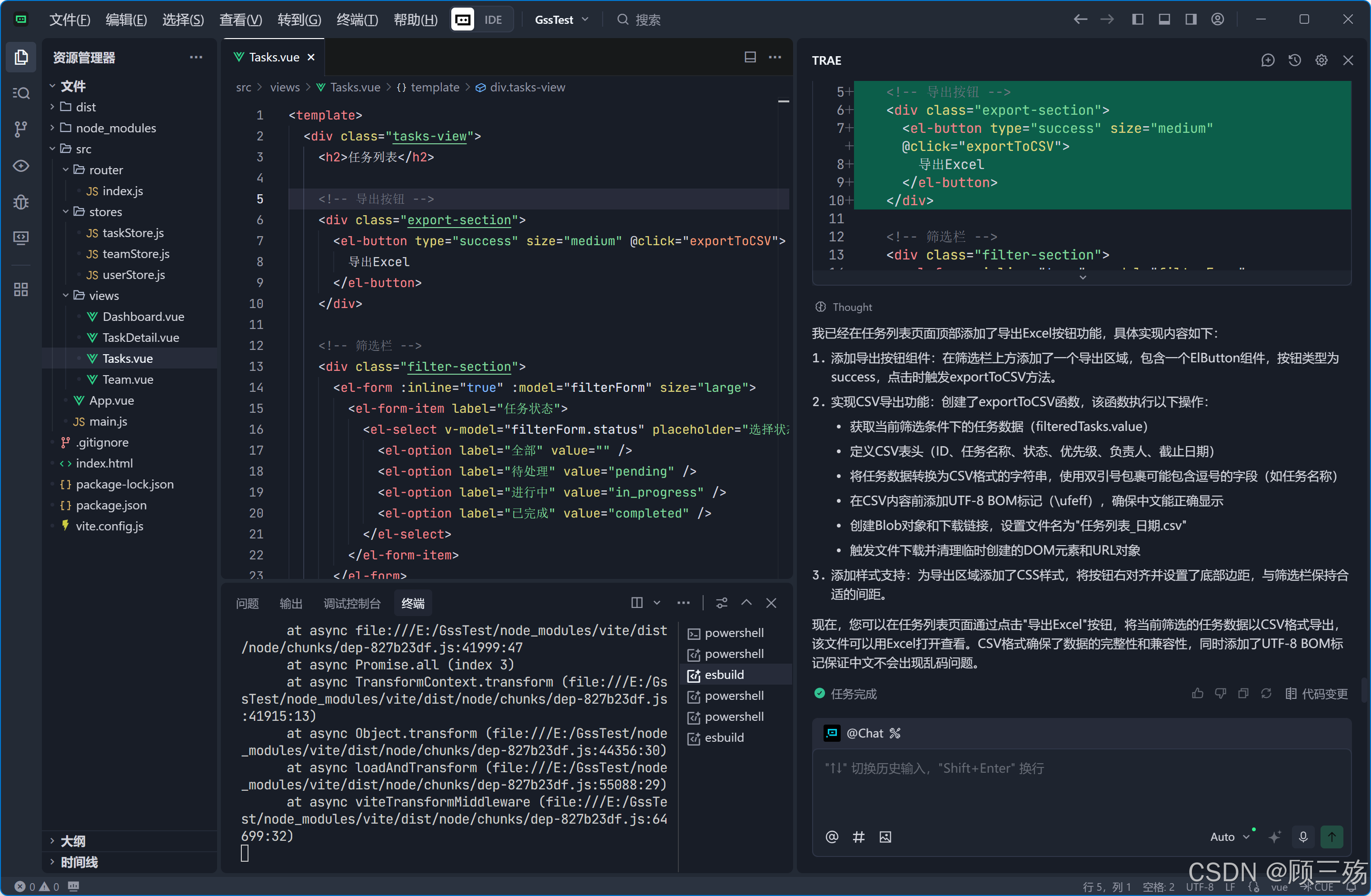This screenshot has width=1371, height=896.
Task: Select the highlighted esbuild terminal entry
Action: (x=724, y=675)
